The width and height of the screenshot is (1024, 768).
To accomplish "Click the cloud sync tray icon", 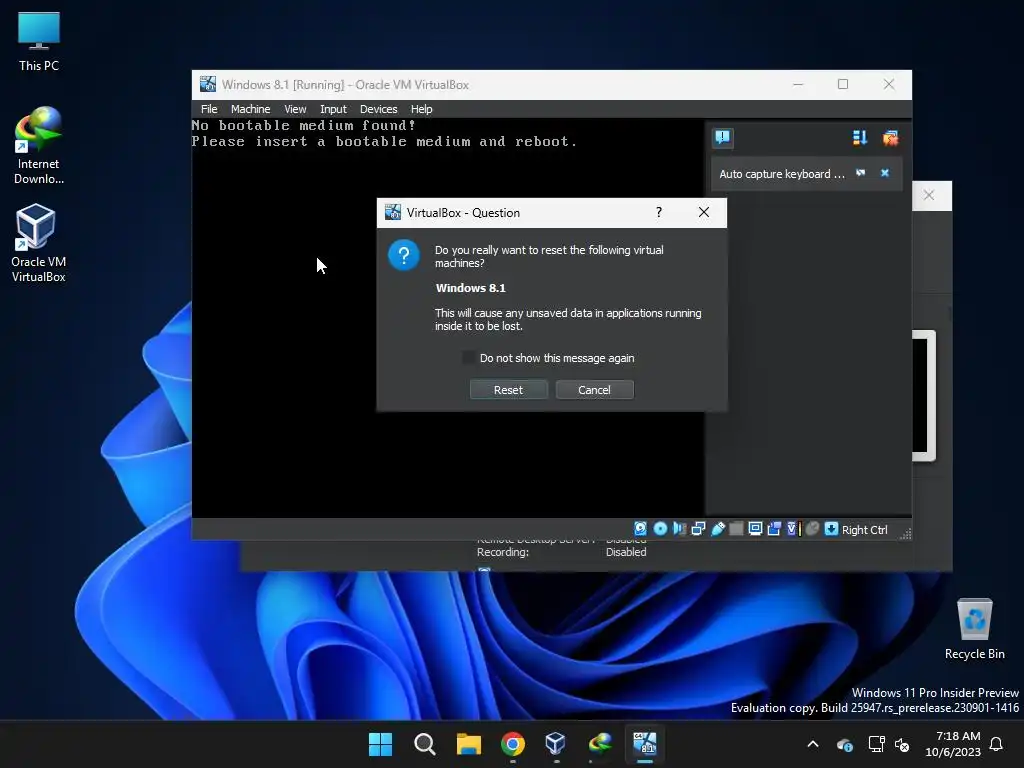I will pos(844,744).
